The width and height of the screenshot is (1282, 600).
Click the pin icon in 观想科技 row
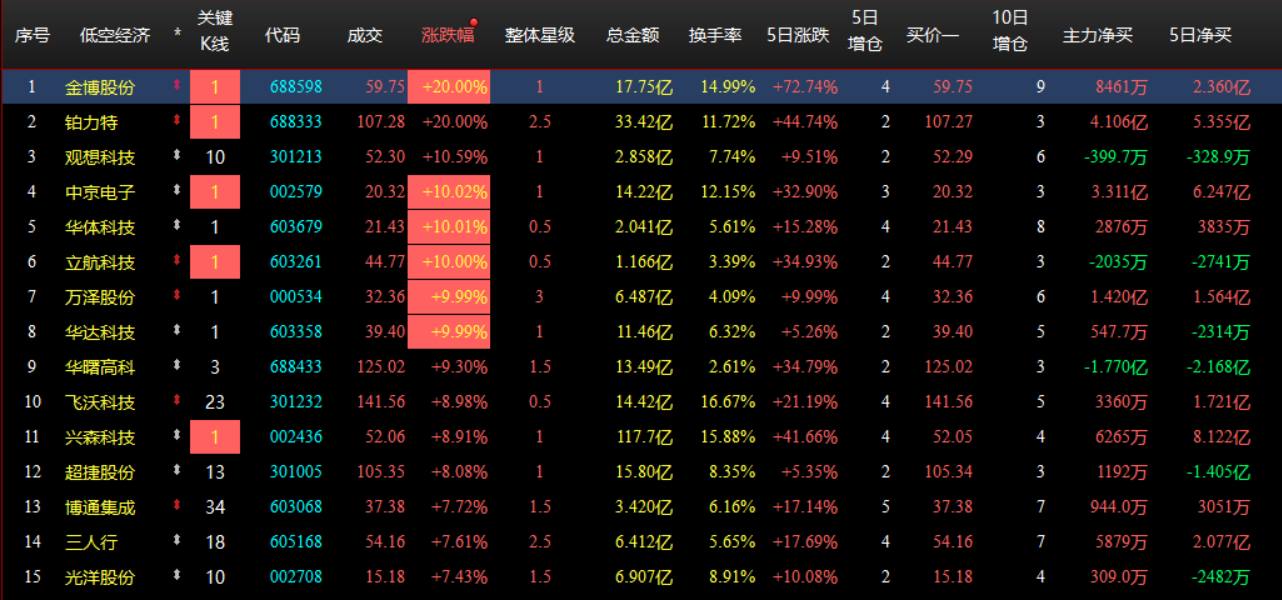pyautogui.click(x=177, y=156)
